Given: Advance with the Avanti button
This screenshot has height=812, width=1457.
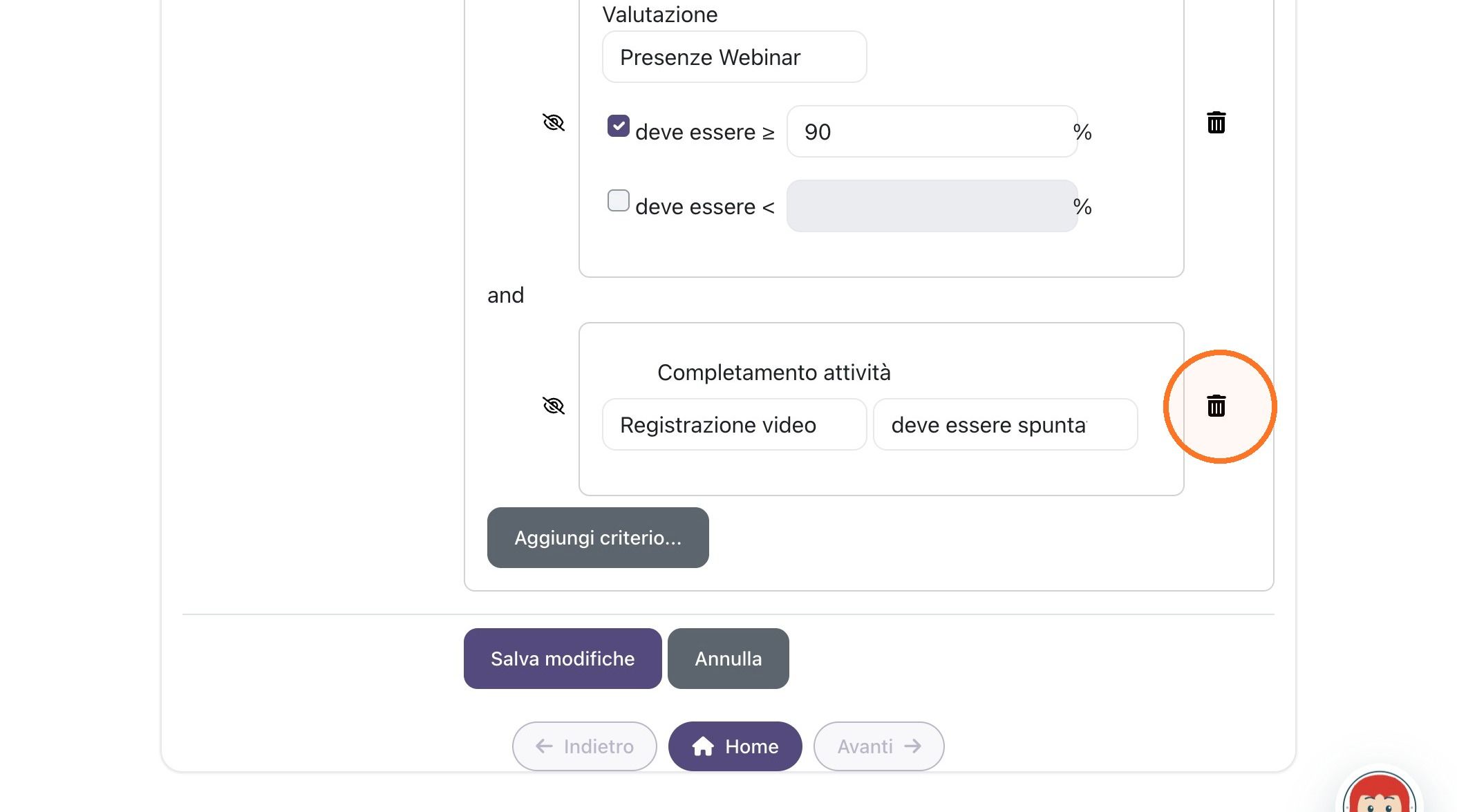Looking at the screenshot, I should point(879,746).
